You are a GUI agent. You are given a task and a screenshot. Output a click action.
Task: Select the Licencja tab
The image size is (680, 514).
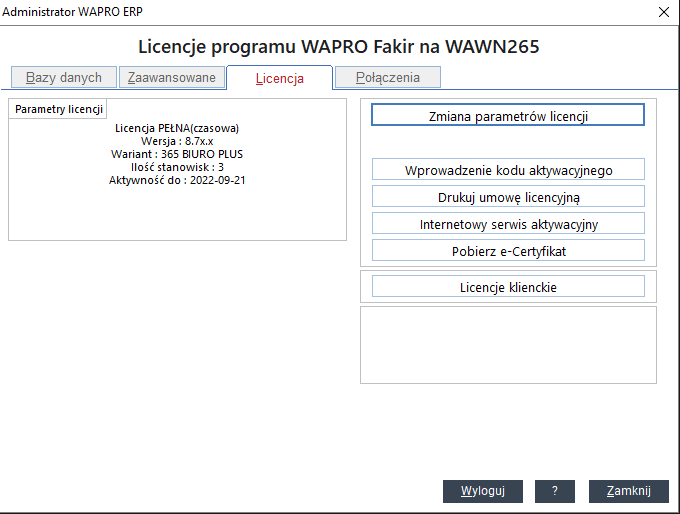click(x=280, y=78)
